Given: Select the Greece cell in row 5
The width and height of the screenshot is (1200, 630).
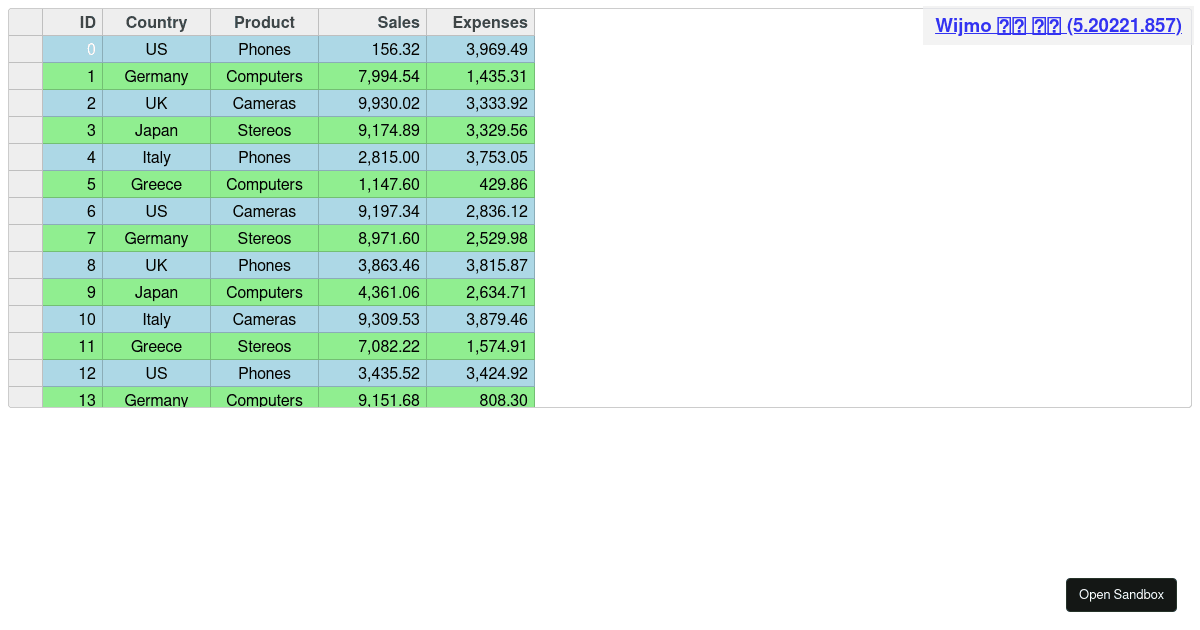Looking at the screenshot, I should click(156, 184).
